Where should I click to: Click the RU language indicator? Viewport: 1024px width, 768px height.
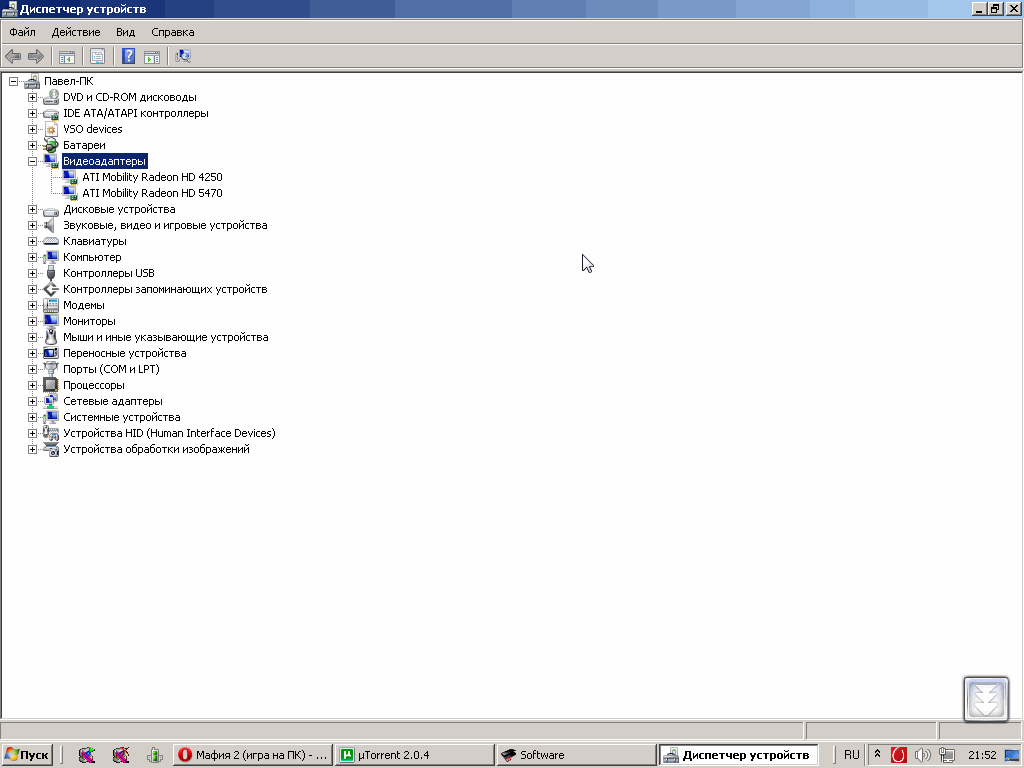(851, 755)
